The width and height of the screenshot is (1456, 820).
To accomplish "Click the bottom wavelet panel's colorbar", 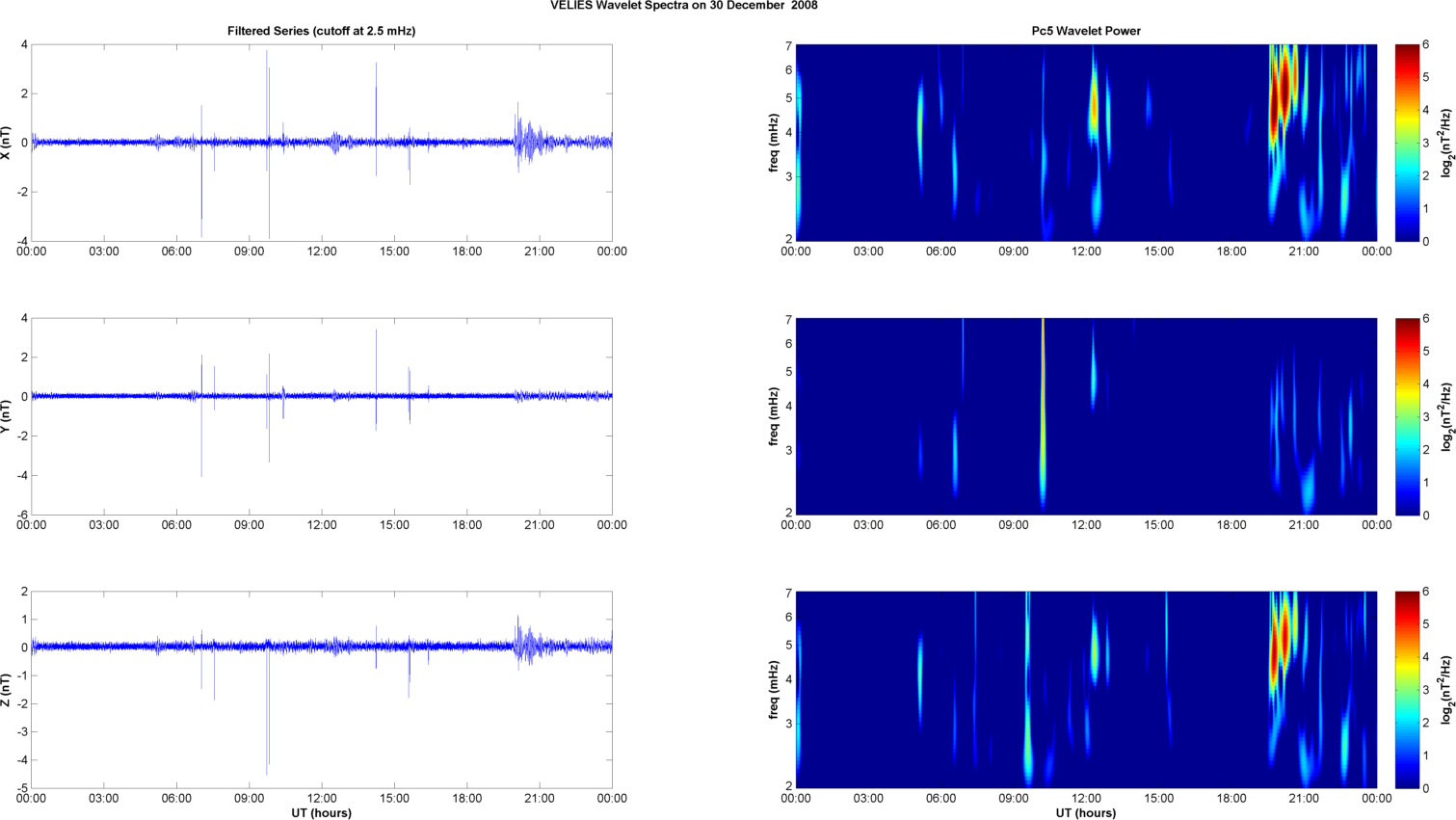I will [x=1407, y=690].
